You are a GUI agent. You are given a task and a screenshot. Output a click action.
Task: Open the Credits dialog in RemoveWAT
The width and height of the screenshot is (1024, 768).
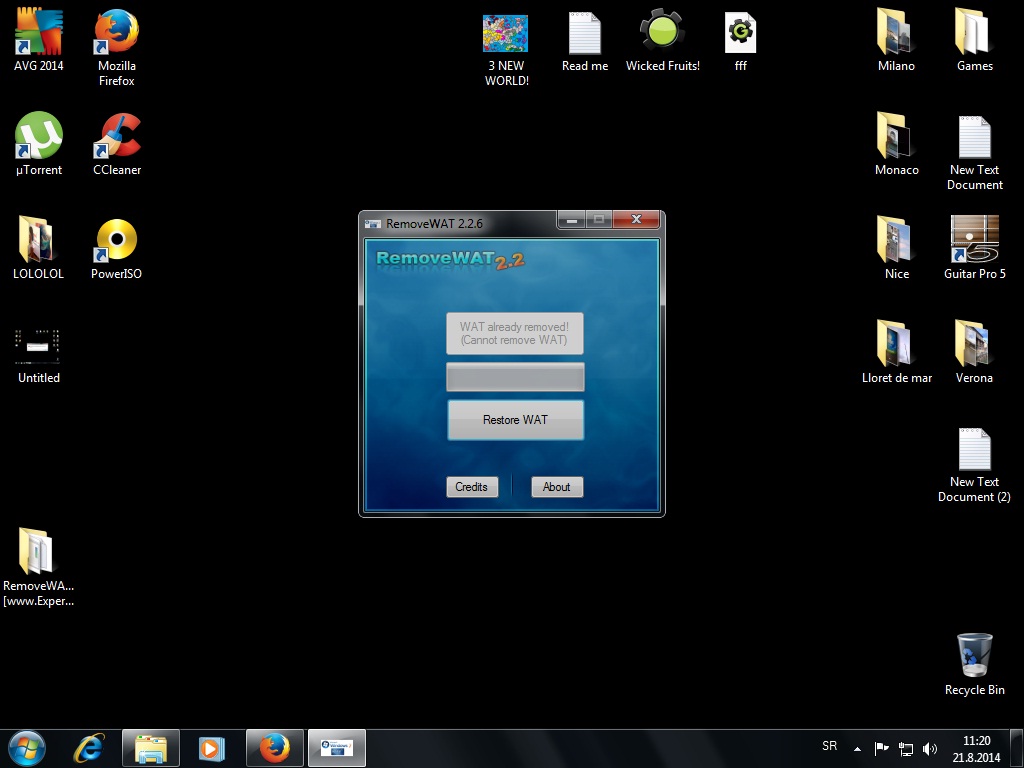(472, 487)
